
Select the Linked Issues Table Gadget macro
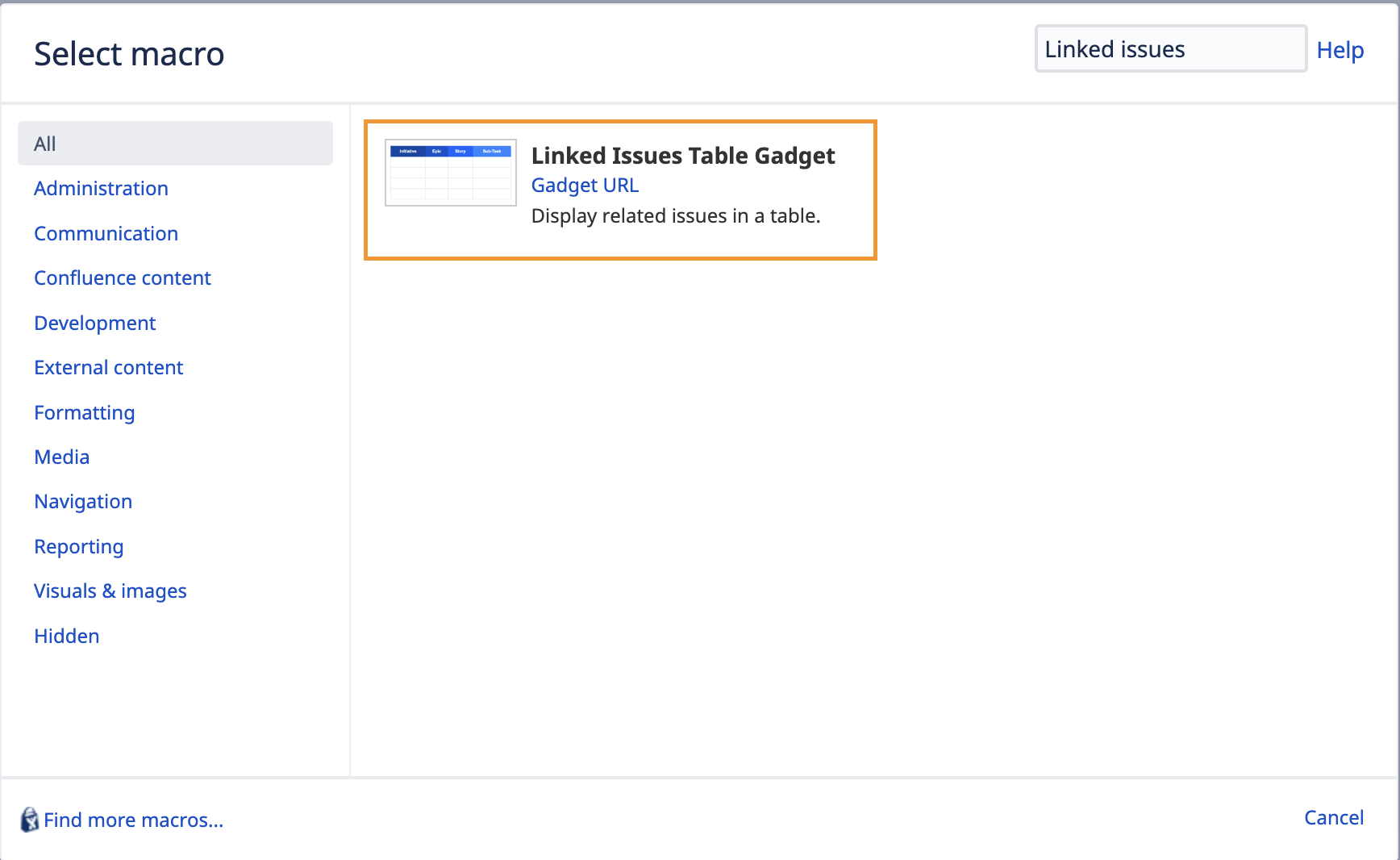click(x=683, y=156)
